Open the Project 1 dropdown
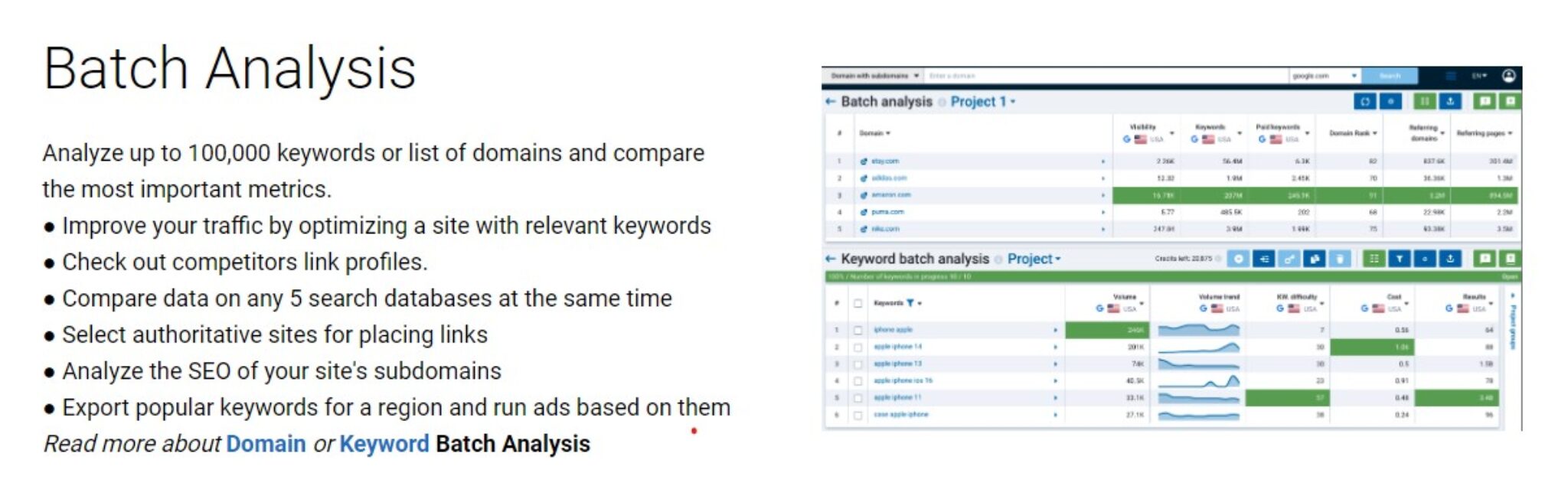This screenshot has width=1568, height=483. [x=983, y=102]
